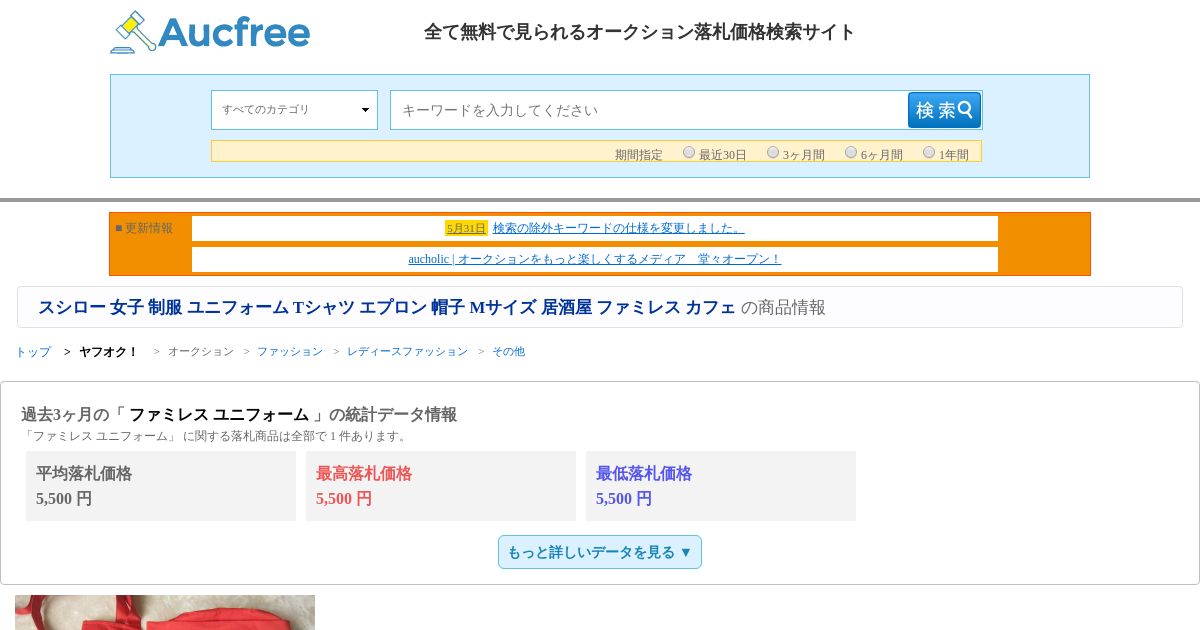Open the その他 breadcrumb link
The image size is (1200, 630).
tap(508, 352)
